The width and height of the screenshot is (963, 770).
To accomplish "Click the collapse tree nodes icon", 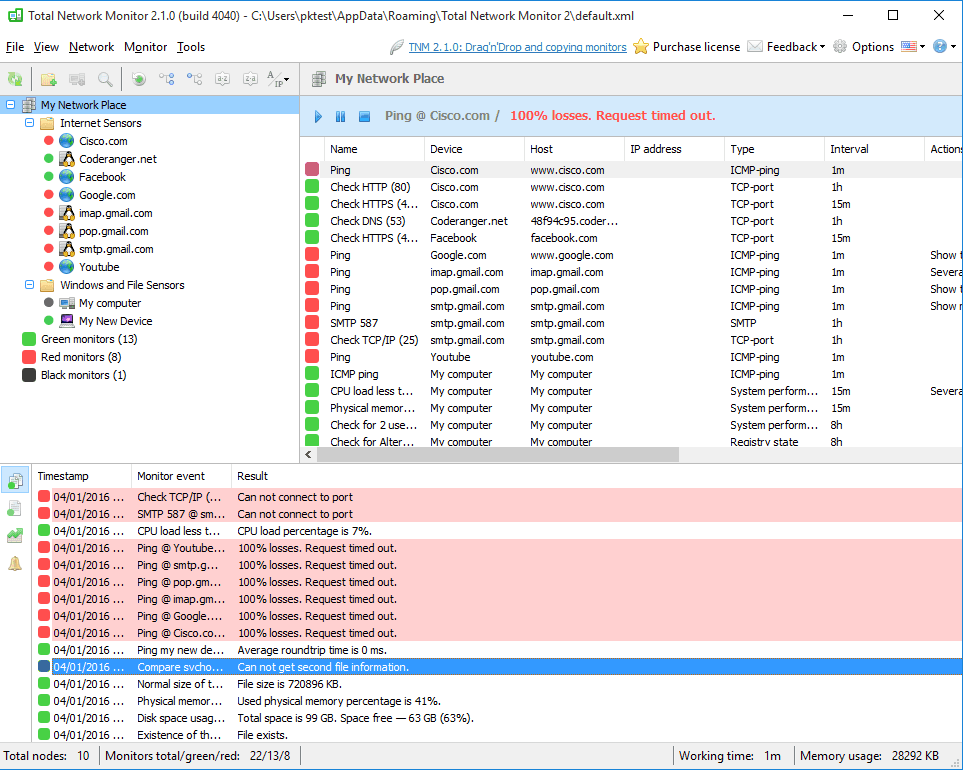I will click(195, 79).
